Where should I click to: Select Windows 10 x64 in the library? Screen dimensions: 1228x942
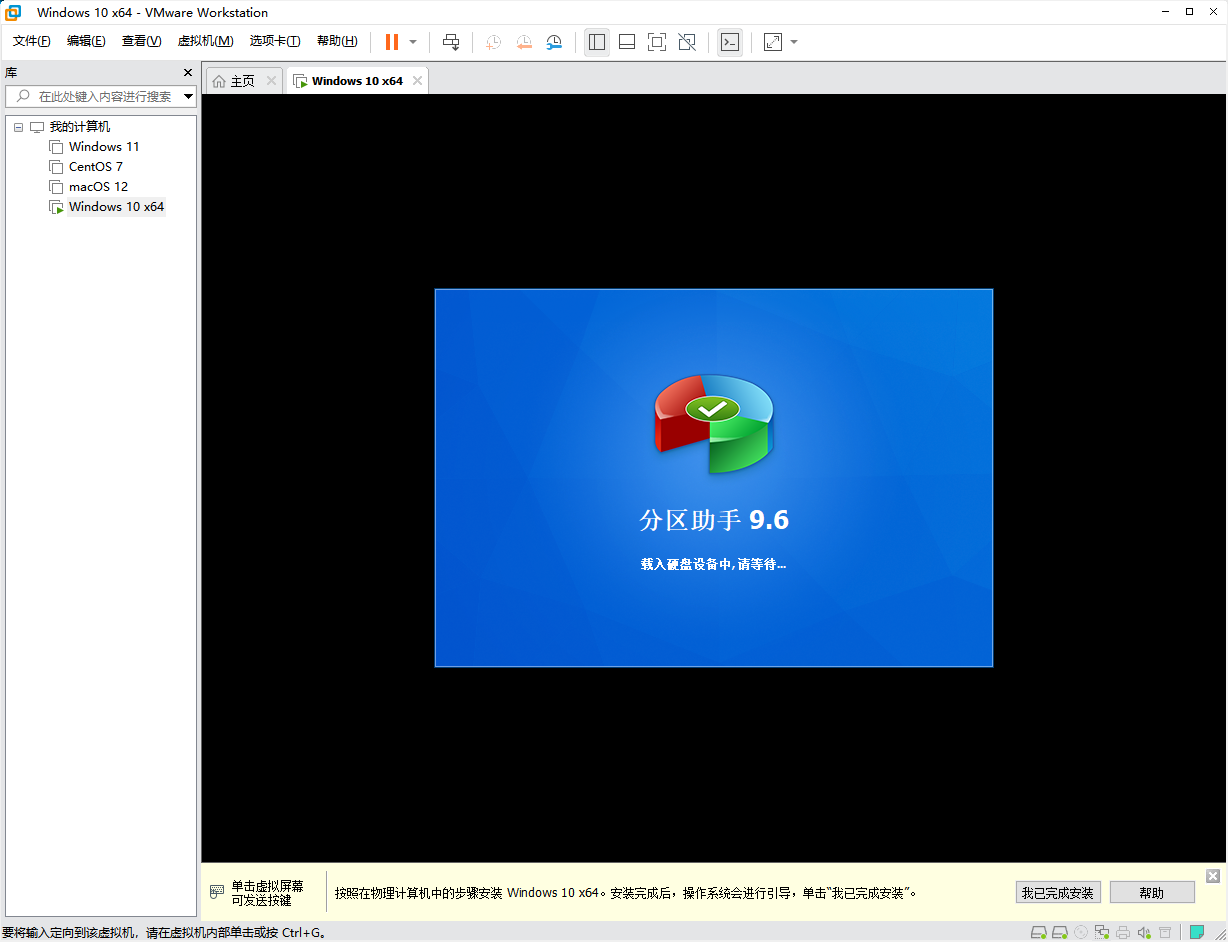click(x=116, y=207)
